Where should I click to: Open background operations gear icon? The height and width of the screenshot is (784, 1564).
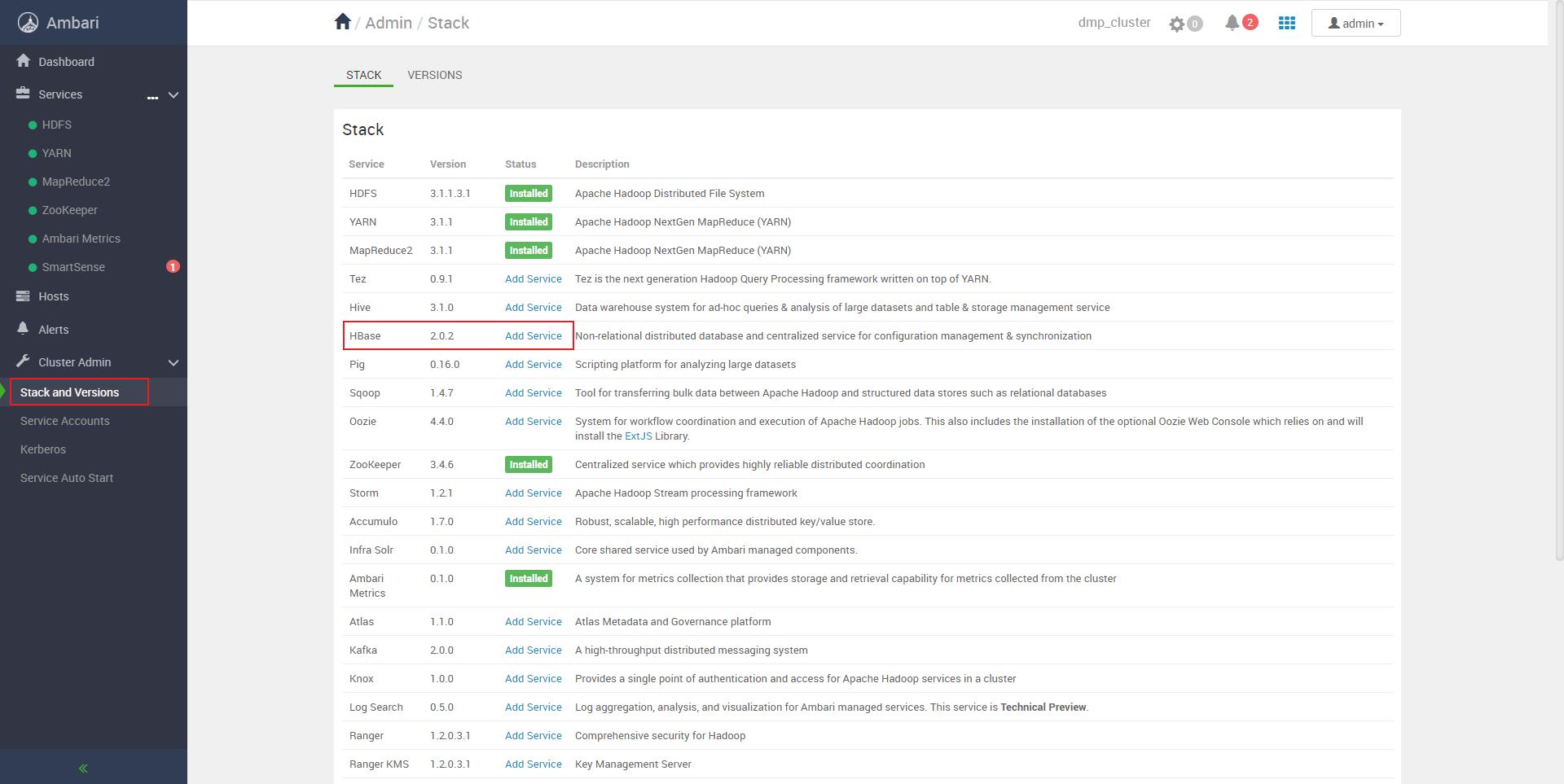(1176, 24)
